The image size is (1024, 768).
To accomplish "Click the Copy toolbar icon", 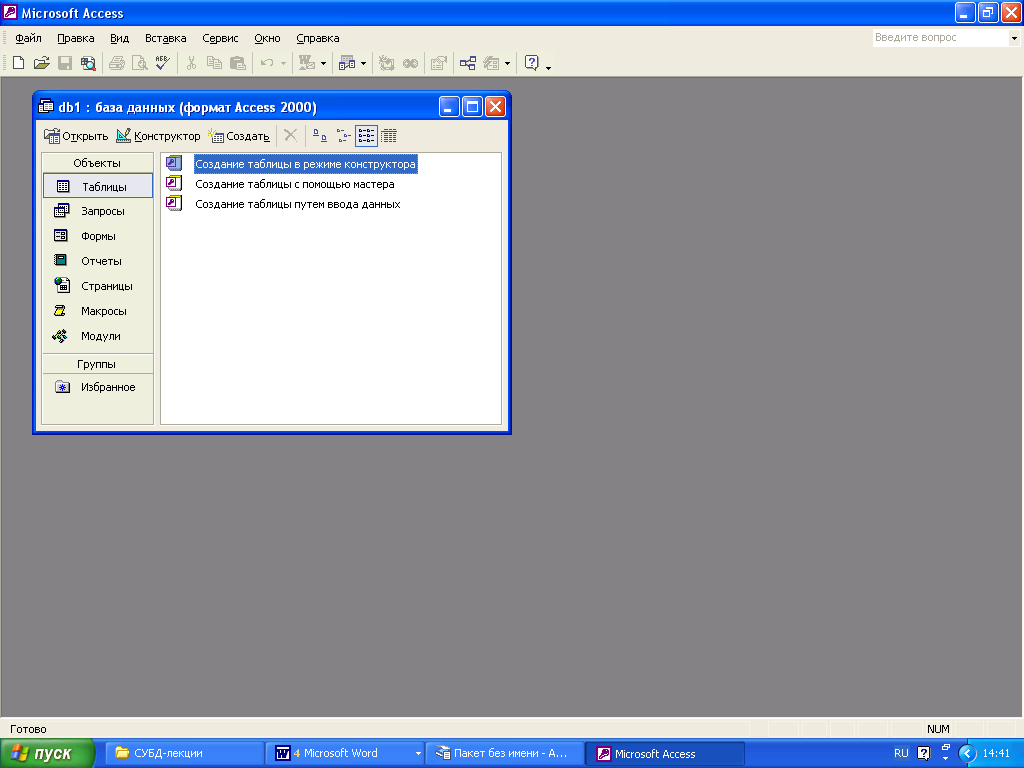I will [214, 63].
